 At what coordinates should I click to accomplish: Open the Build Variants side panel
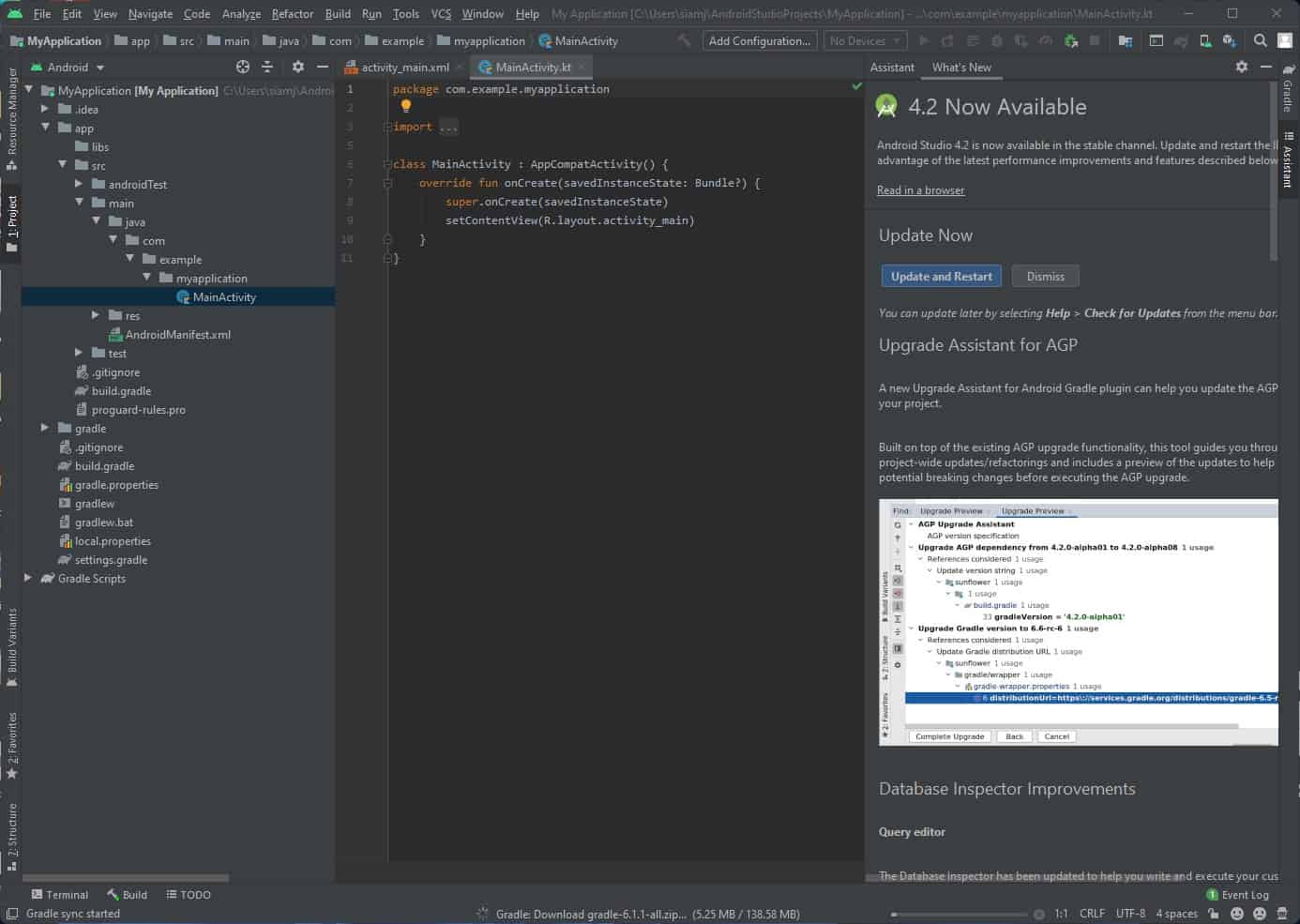pyautogui.click(x=11, y=647)
